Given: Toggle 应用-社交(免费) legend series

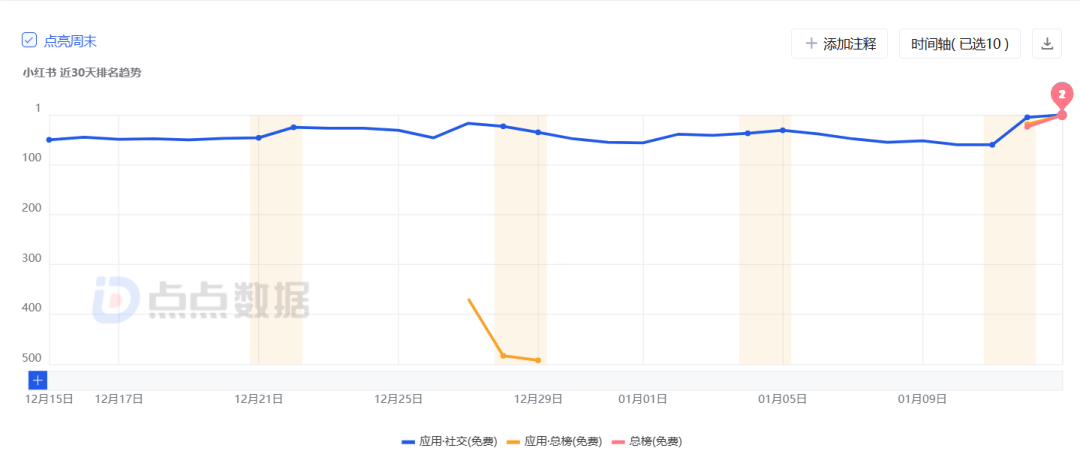Looking at the screenshot, I should 449,441.
